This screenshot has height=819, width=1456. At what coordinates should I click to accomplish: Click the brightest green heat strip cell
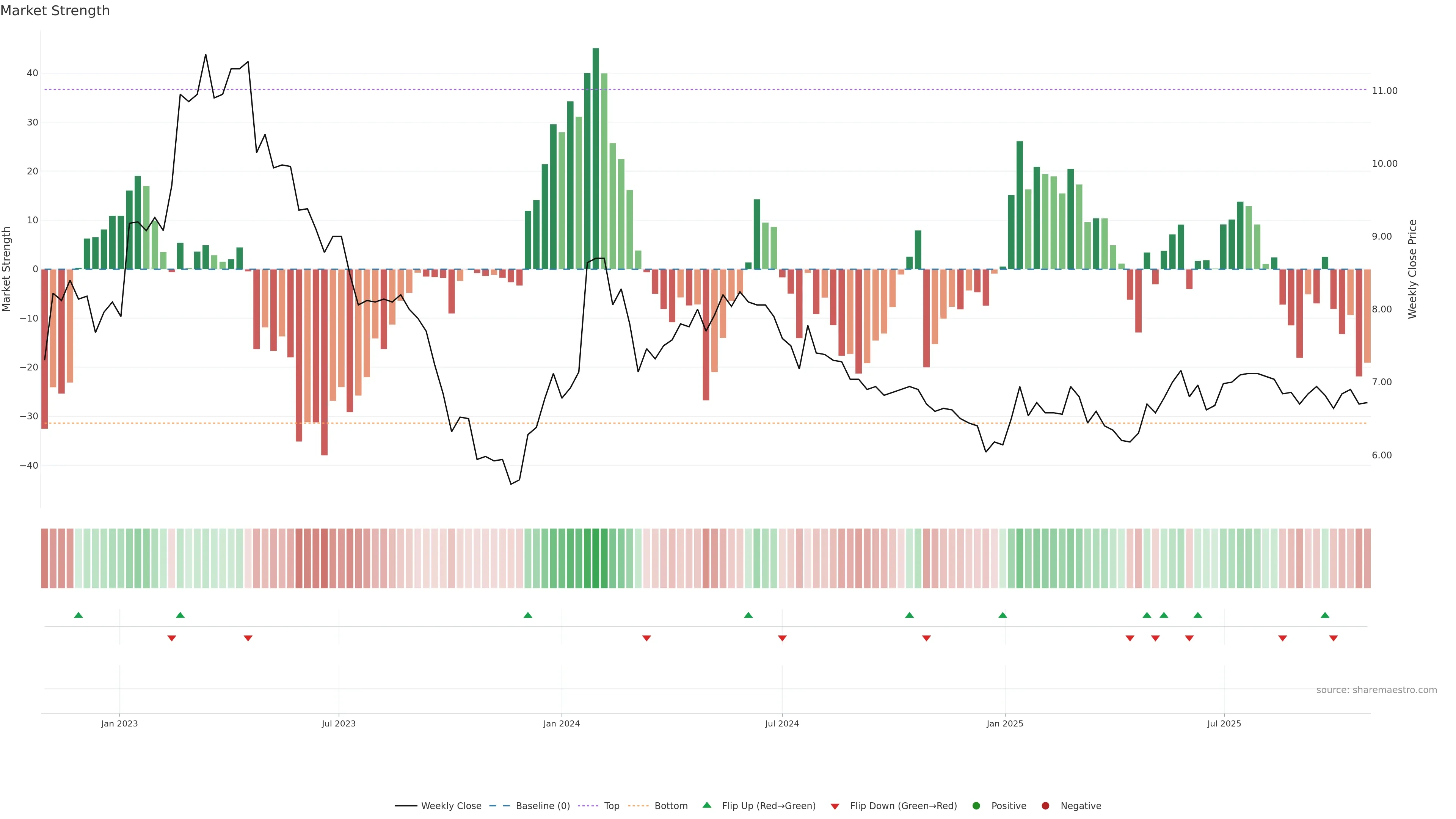point(596,559)
